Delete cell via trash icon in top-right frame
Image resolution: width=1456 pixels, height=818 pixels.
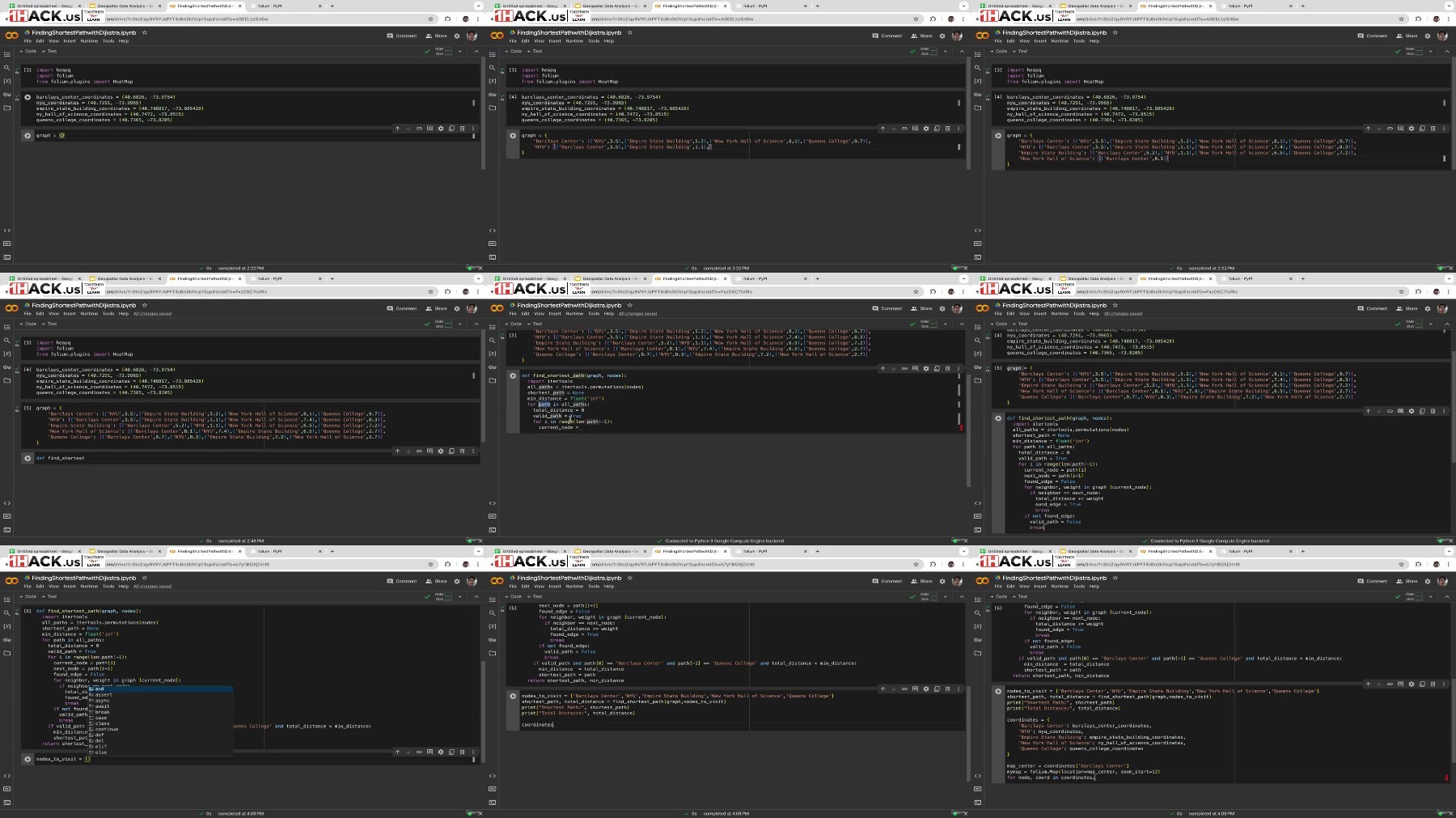[x=1433, y=128]
